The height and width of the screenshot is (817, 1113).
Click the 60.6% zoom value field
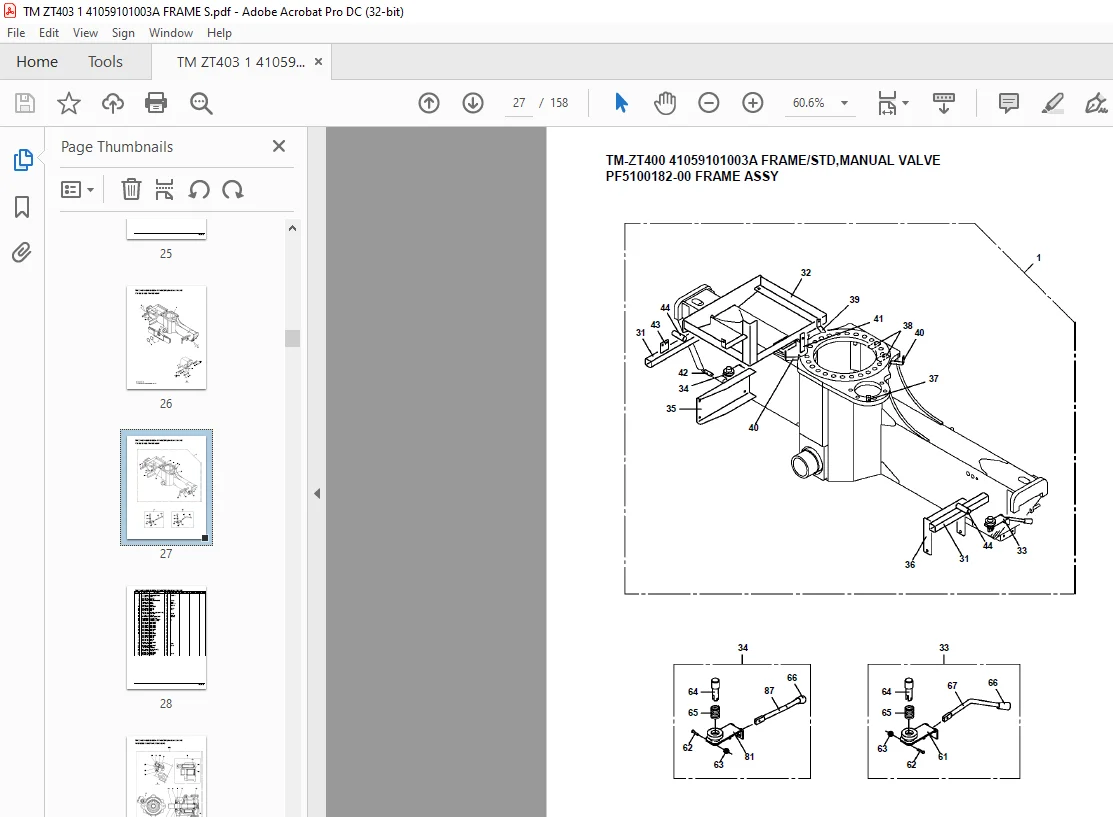point(808,103)
